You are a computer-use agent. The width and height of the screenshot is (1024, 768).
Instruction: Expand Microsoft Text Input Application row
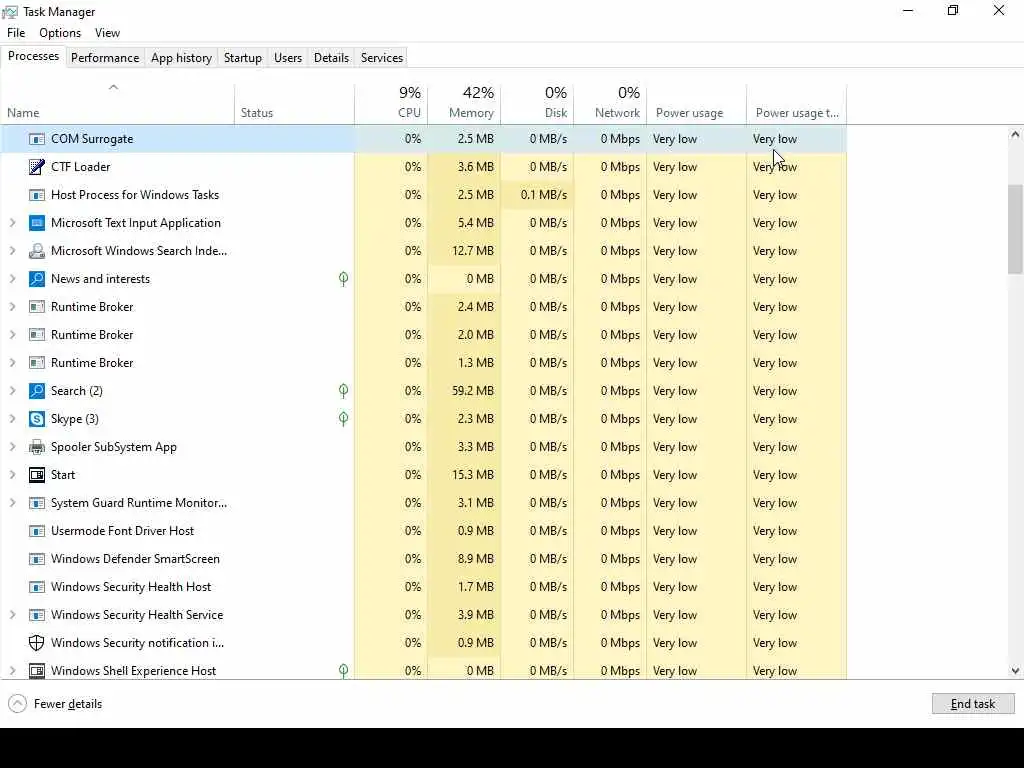pyautogui.click(x=12, y=223)
